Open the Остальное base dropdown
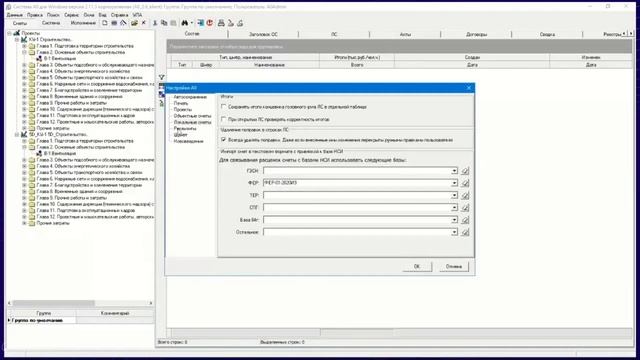This screenshot has width=640, height=360. point(454,232)
